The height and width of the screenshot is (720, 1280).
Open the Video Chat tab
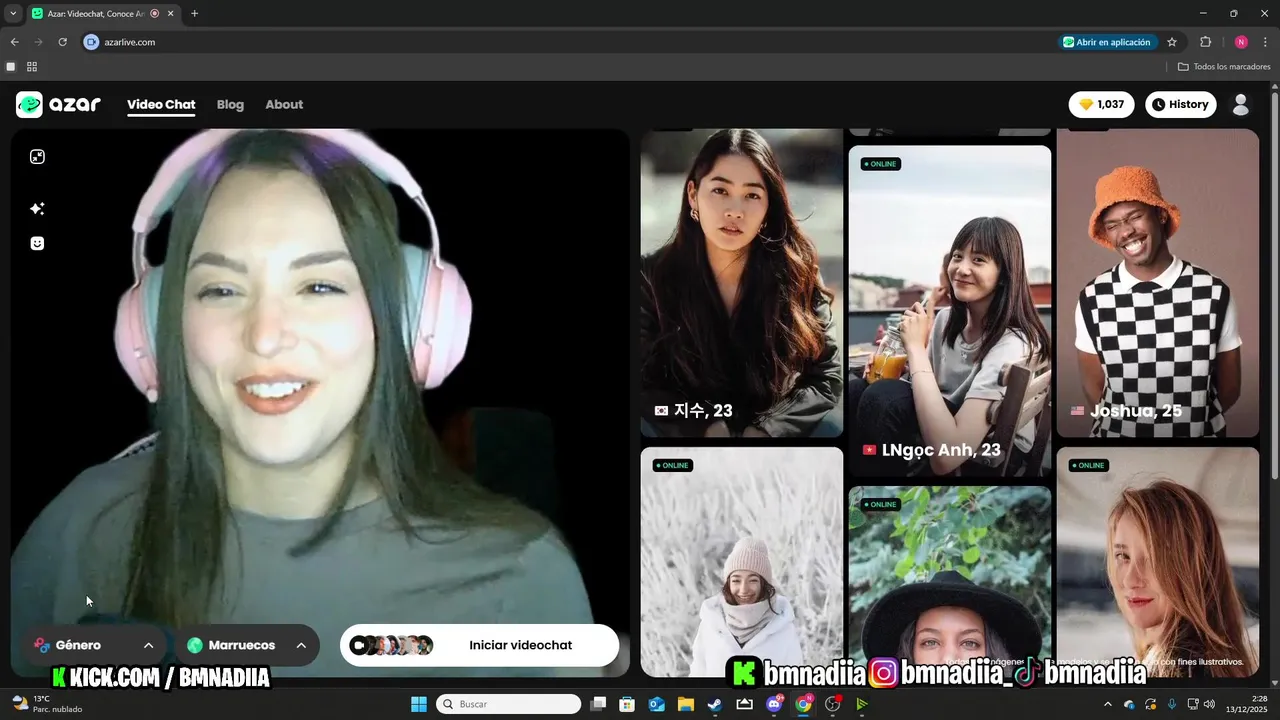point(161,104)
